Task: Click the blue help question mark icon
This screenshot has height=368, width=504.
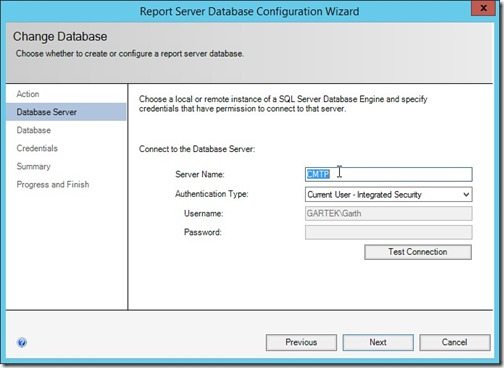Action: click(x=22, y=342)
